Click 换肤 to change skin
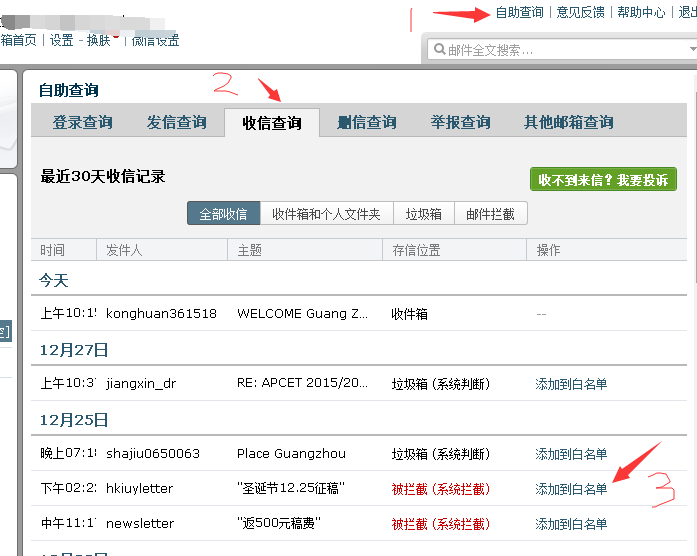The image size is (697, 556). pyautogui.click(x=99, y=40)
